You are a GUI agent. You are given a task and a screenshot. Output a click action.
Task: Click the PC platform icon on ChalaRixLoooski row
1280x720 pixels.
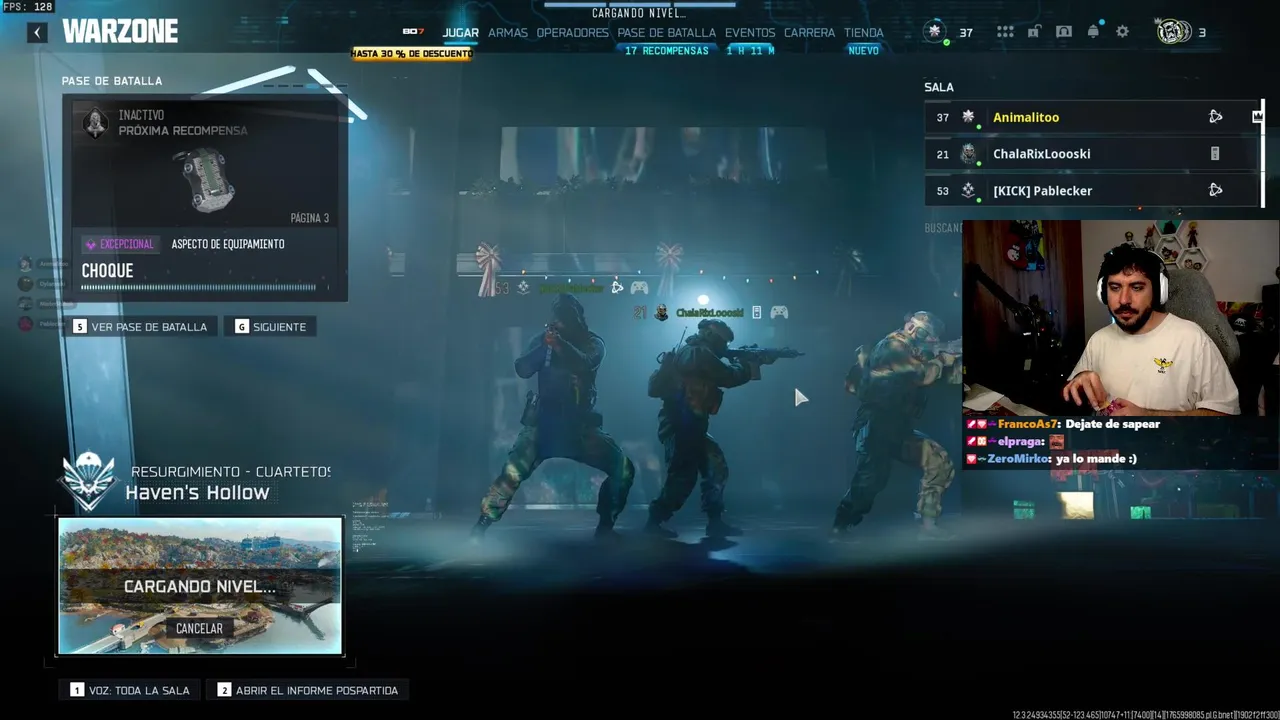tap(1215, 154)
